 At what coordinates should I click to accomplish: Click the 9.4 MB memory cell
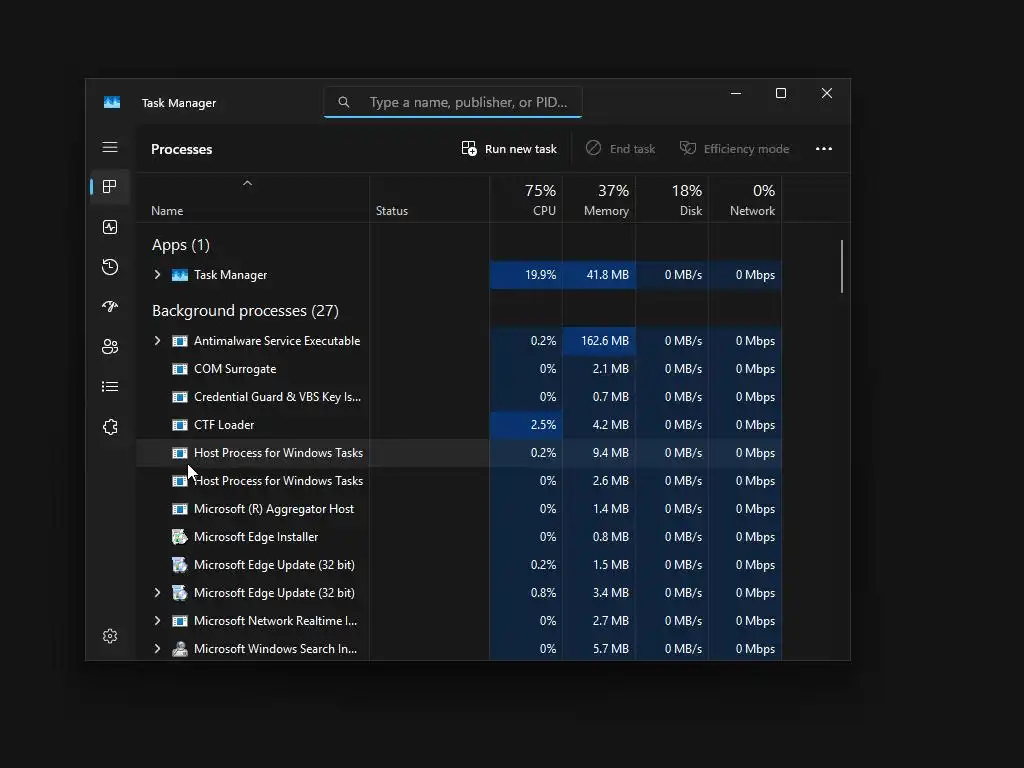click(599, 453)
